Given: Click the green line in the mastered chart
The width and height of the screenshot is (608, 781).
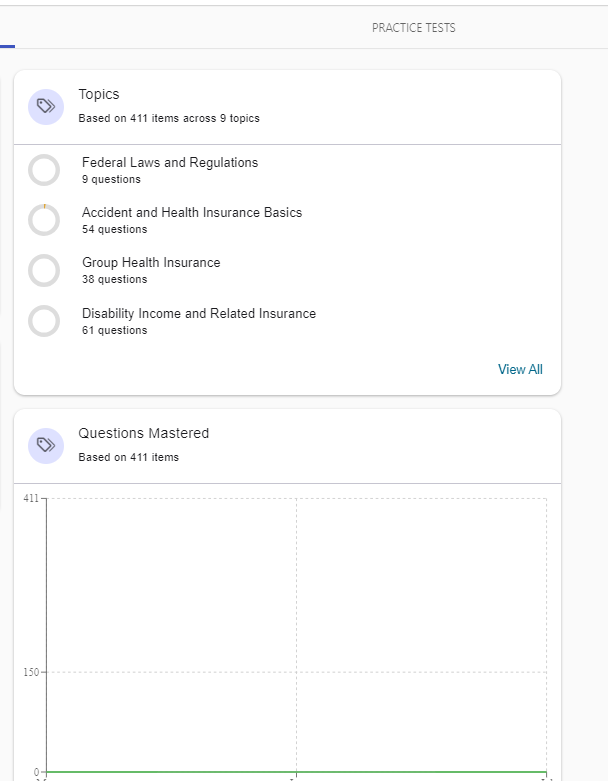Looking at the screenshot, I should point(296,772).
